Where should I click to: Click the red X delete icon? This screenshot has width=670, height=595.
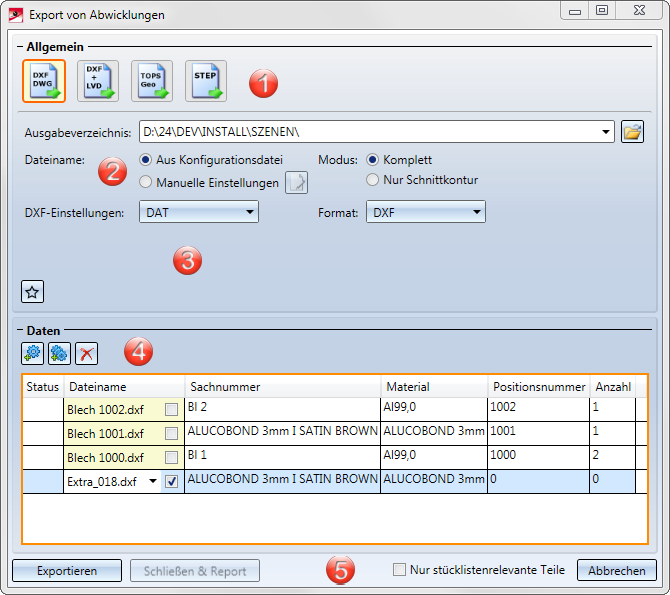pos(87,353)
